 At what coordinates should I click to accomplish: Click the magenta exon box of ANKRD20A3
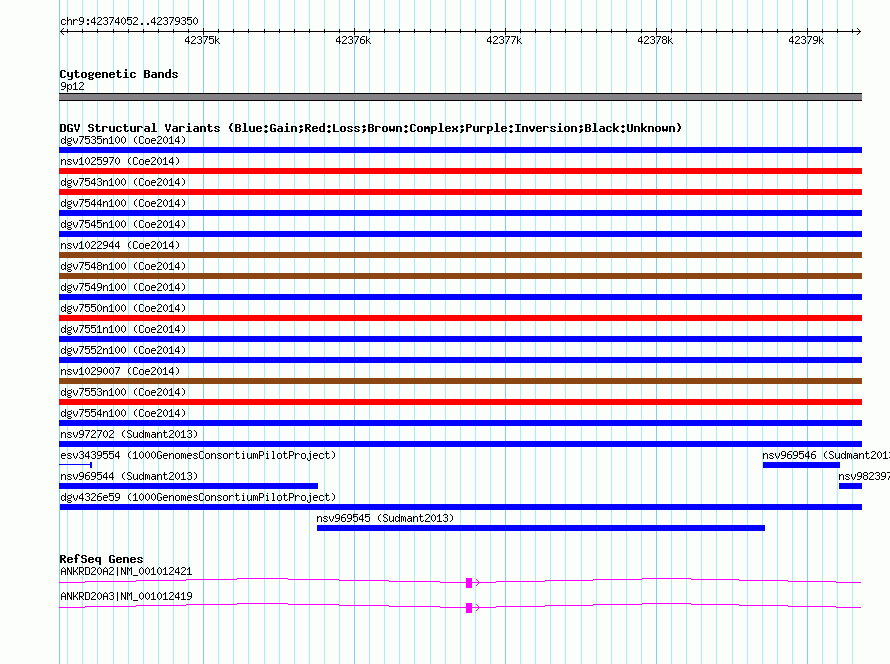469,608
